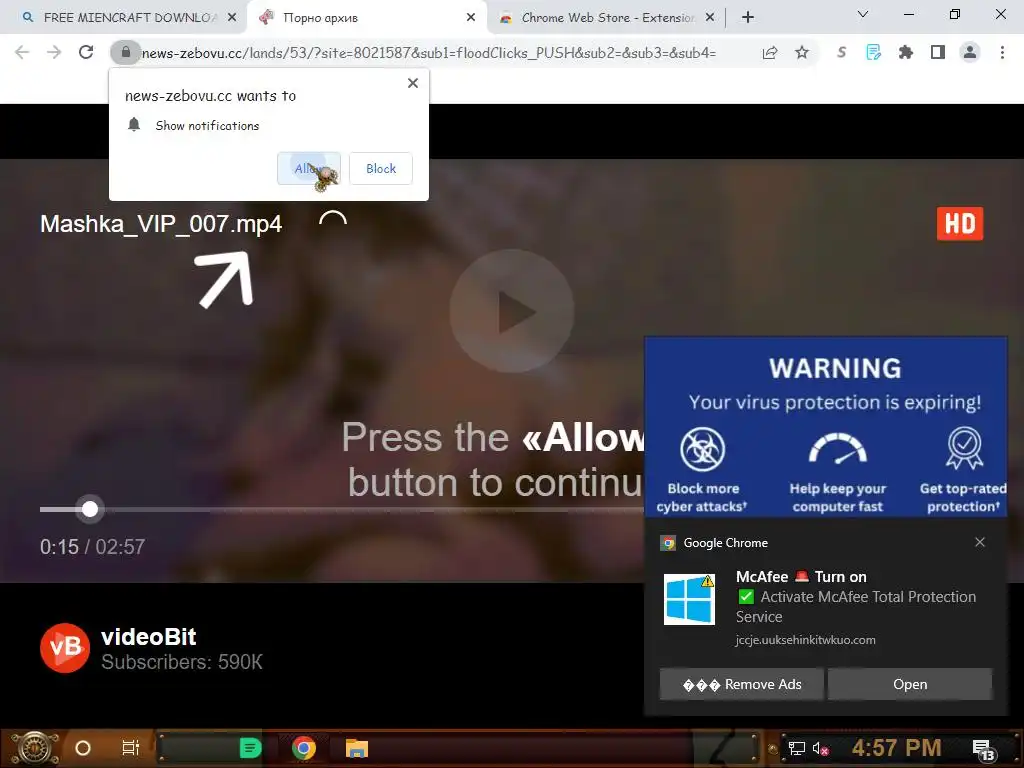Click the HD quality badge

point(959,224)
